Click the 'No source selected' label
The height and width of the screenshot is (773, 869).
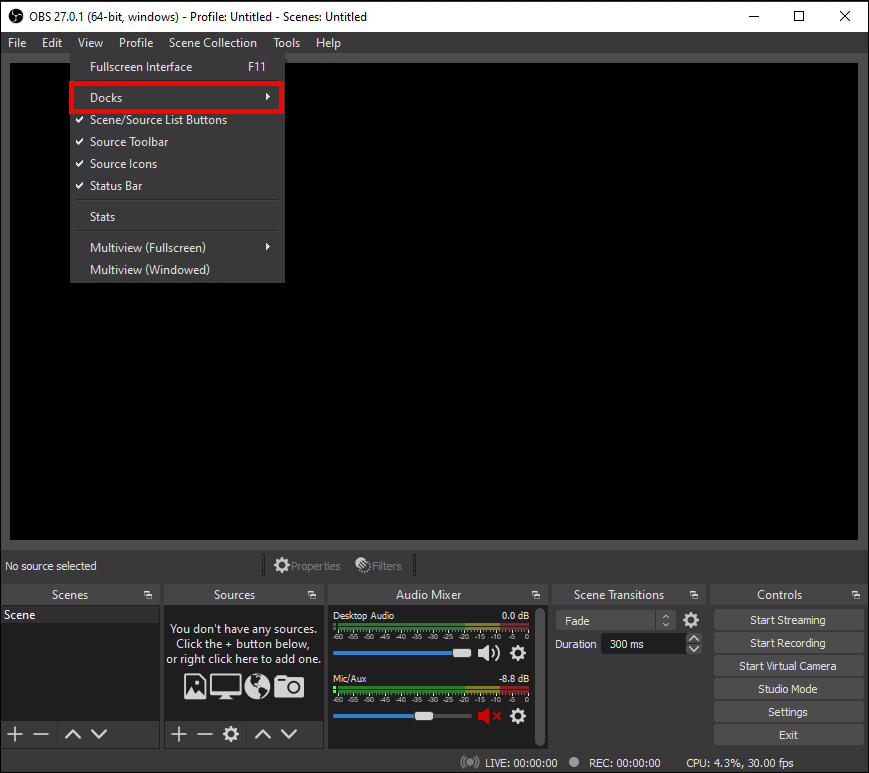(51, 566)
